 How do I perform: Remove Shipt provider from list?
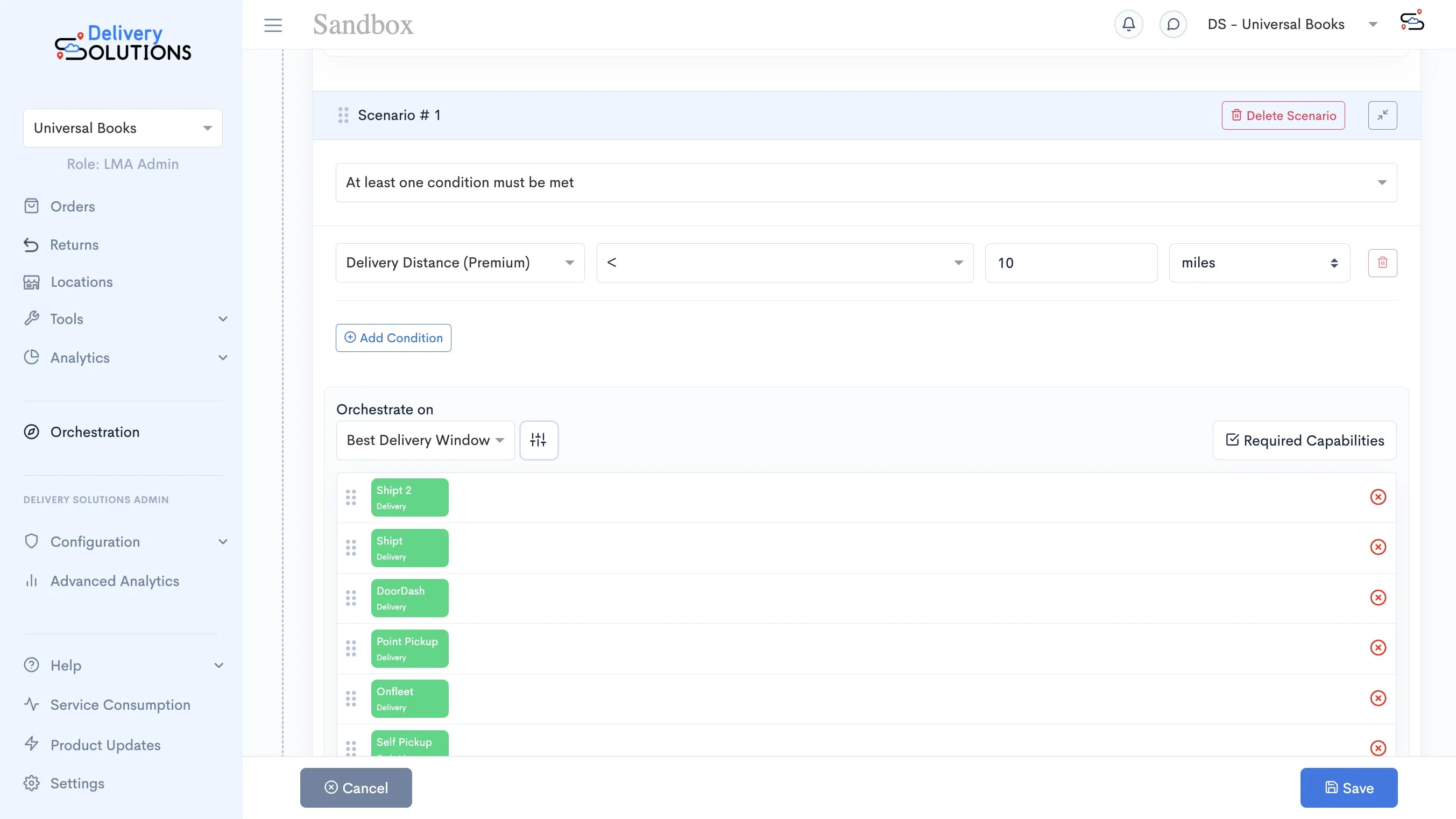(1378, 547)
